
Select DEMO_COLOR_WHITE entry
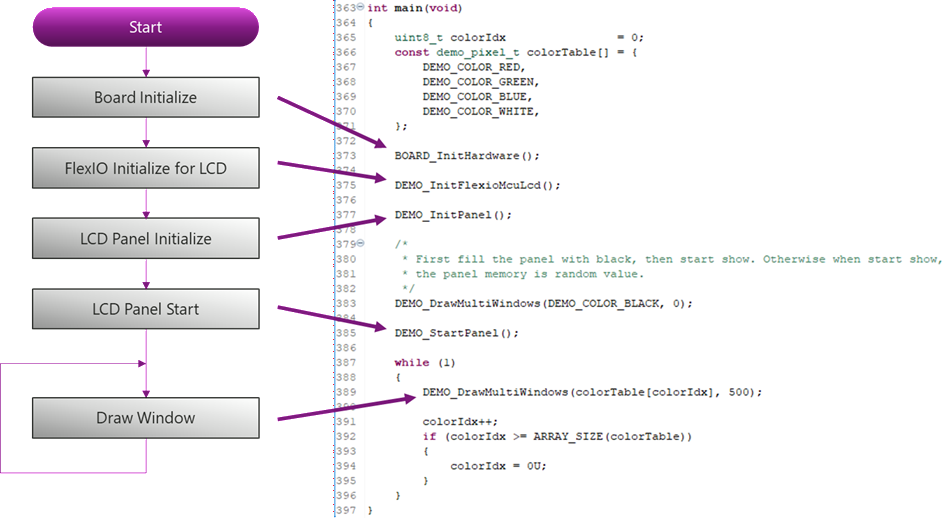480,112
